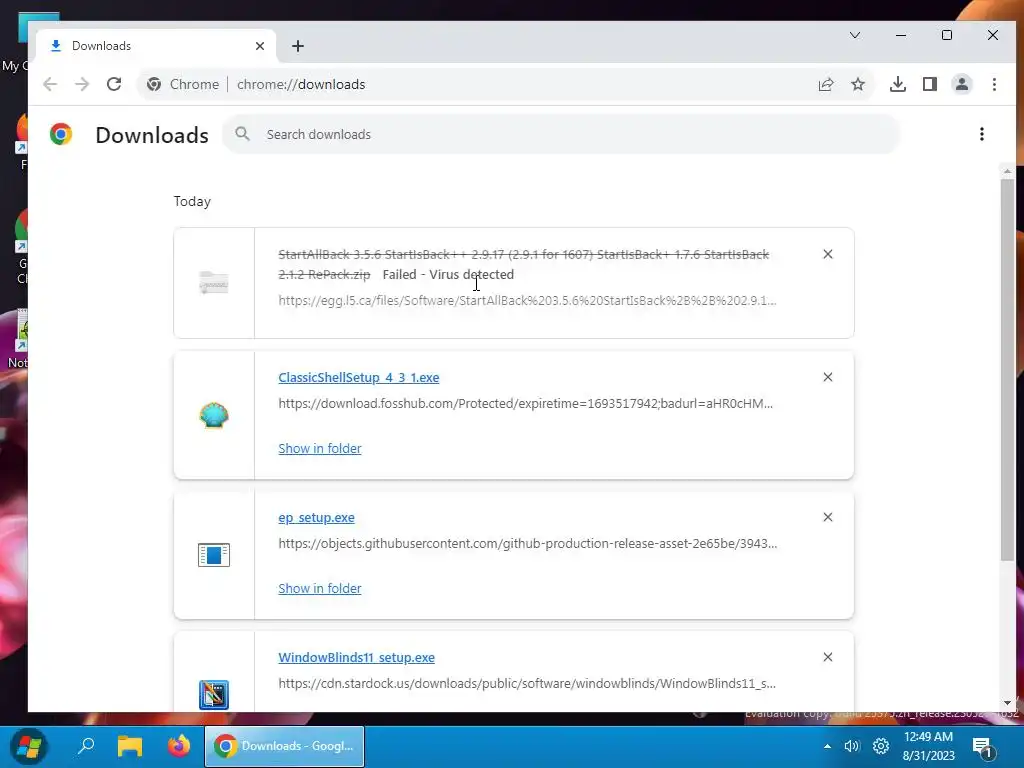
Task: Remove ClassicShellSetup from the list
Action: [827, 377]
